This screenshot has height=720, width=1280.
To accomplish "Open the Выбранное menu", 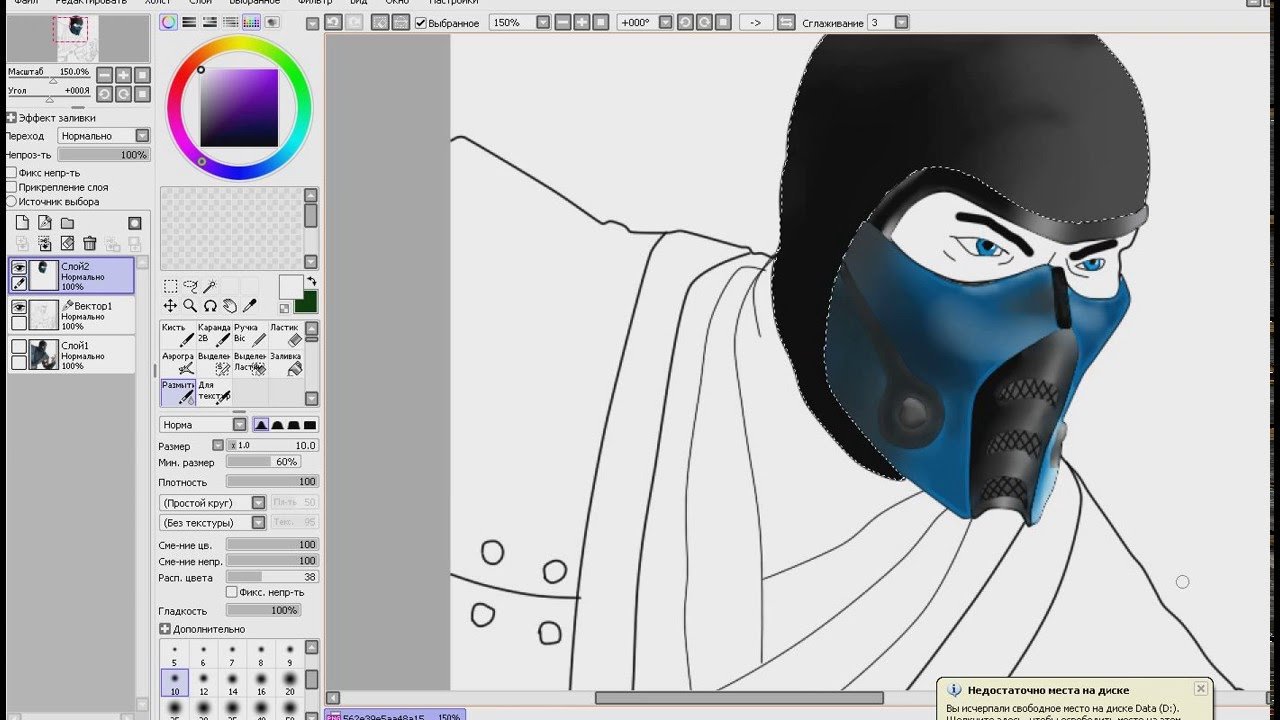I will pos(255,2).
